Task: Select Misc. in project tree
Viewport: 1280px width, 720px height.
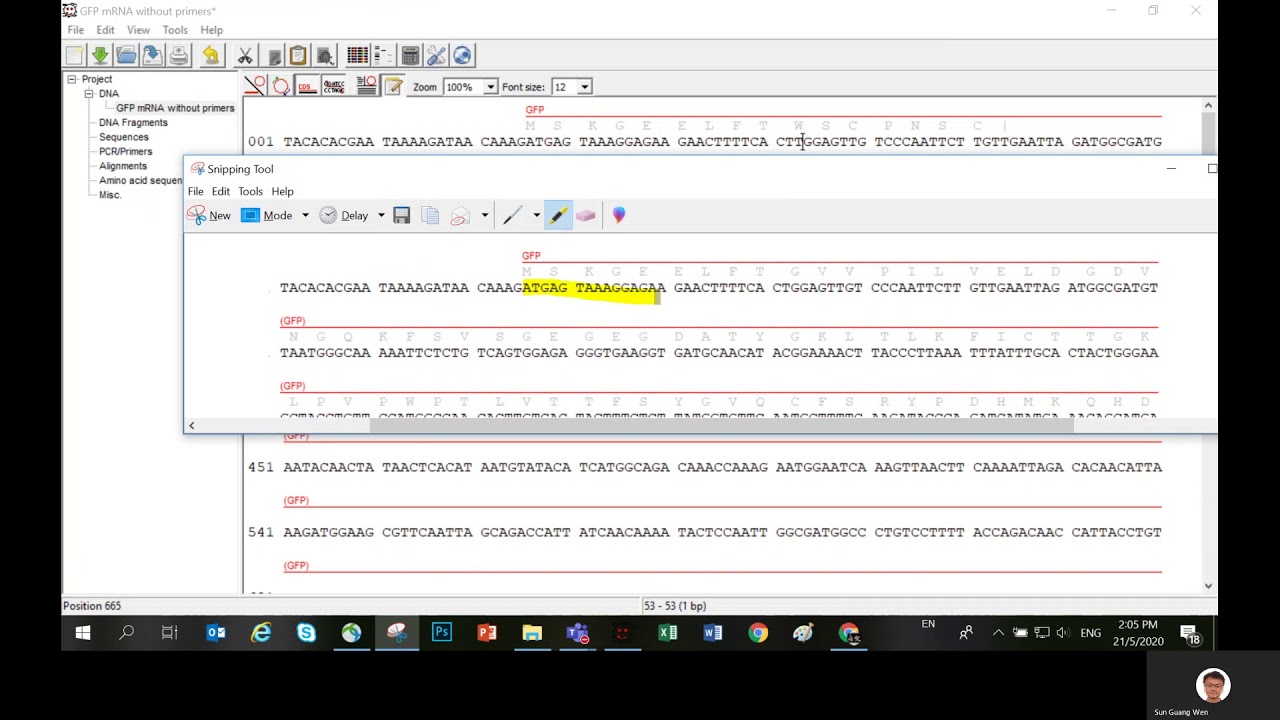Action: (x=110, y=195)
